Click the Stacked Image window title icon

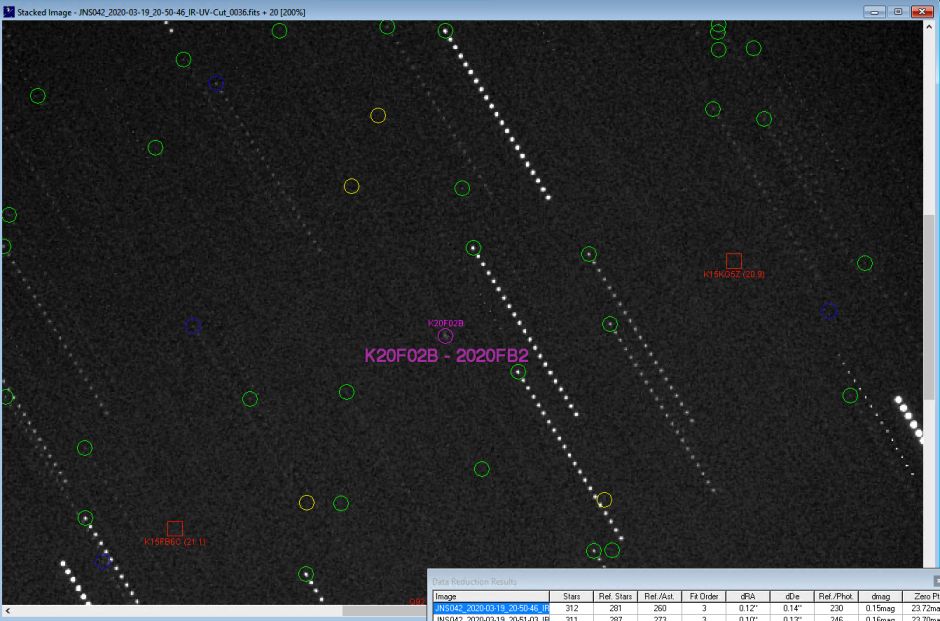[x=10, y=11]
